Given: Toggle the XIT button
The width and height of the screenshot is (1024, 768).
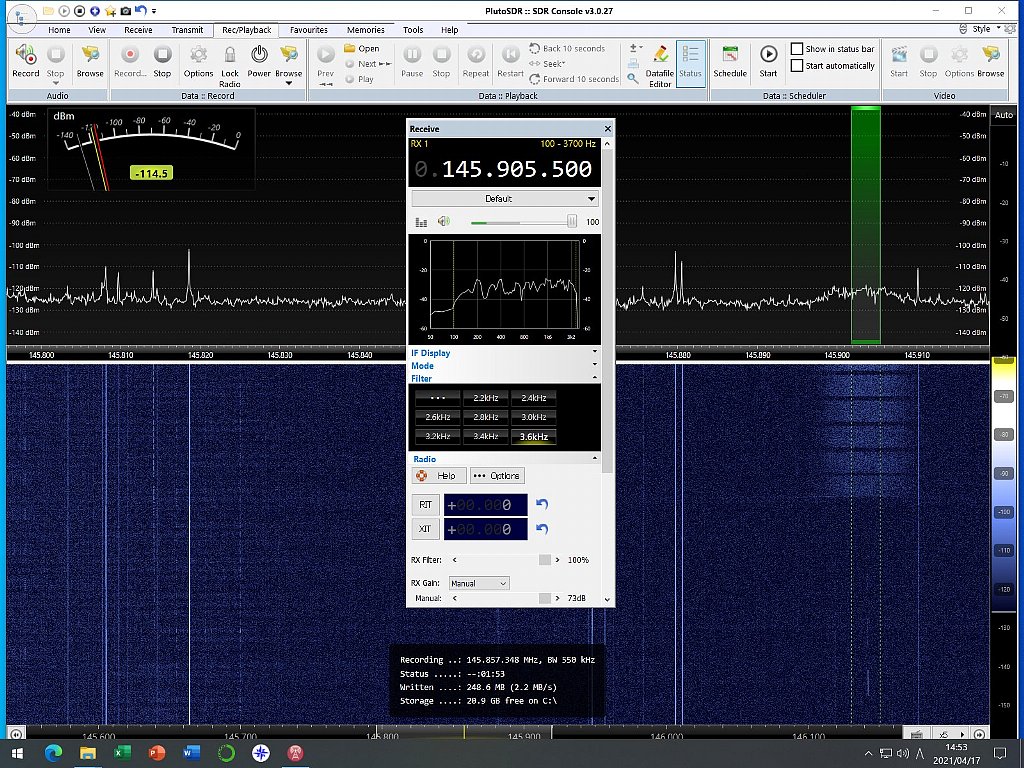Looking at the screenshot, I should (425, 529).
